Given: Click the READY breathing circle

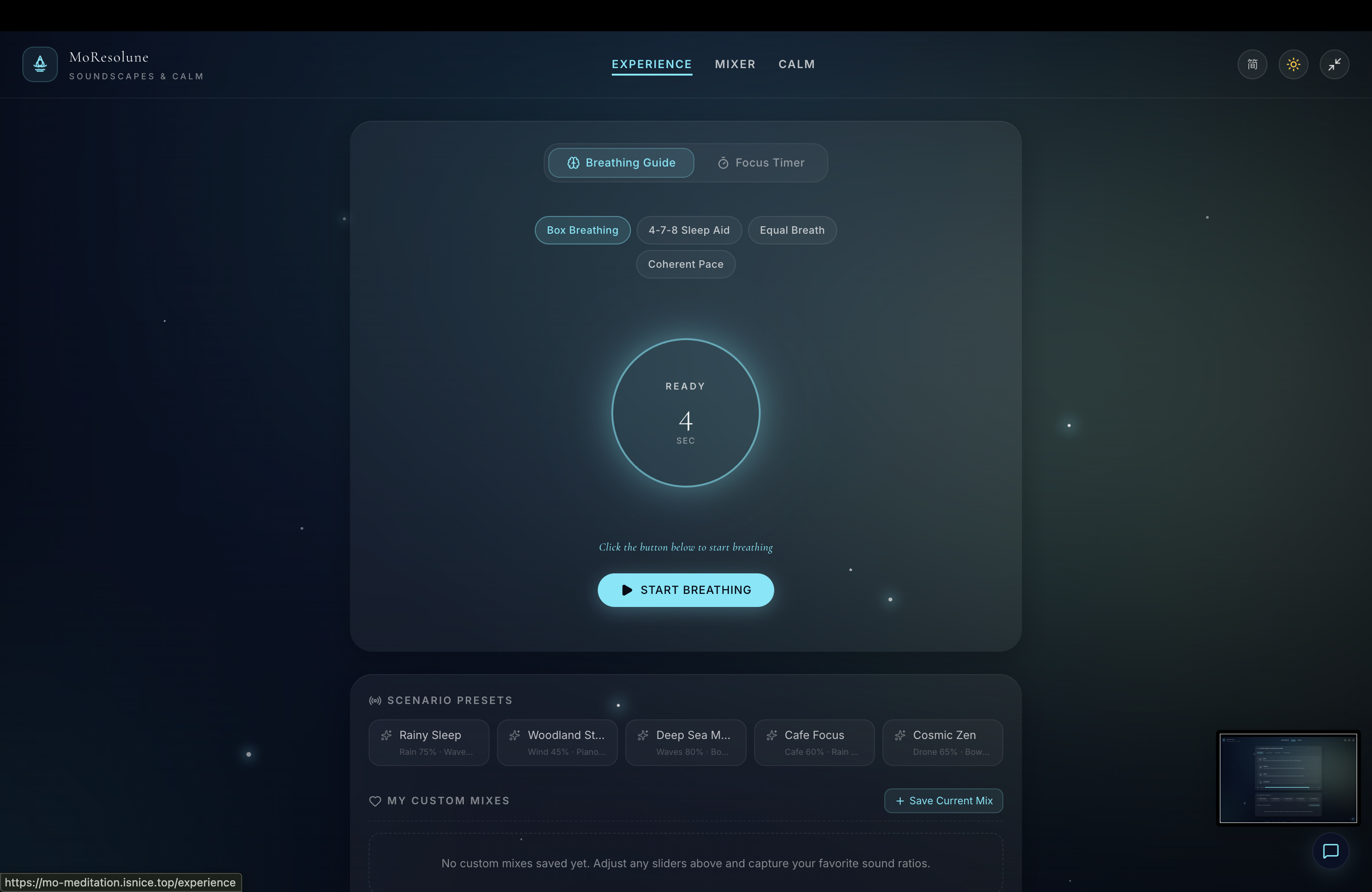Looking at the screenshot, I should 686,412.
